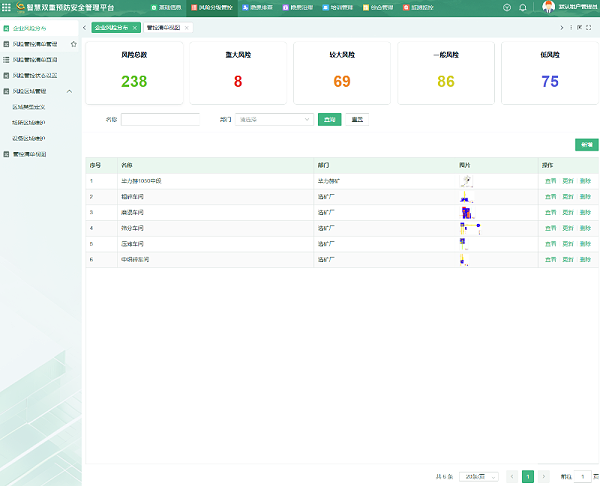Click the 低风险 card showing 75
Viewport: 600px width, 486px height.
pos(550,73)
